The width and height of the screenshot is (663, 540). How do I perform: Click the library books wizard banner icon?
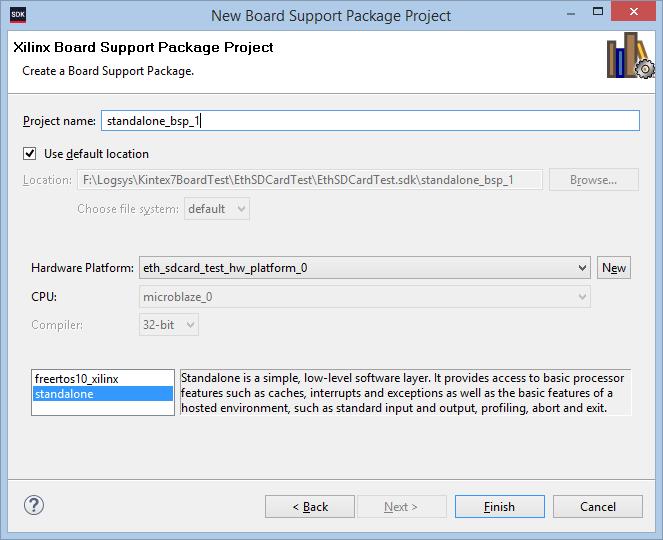point(630,56)
